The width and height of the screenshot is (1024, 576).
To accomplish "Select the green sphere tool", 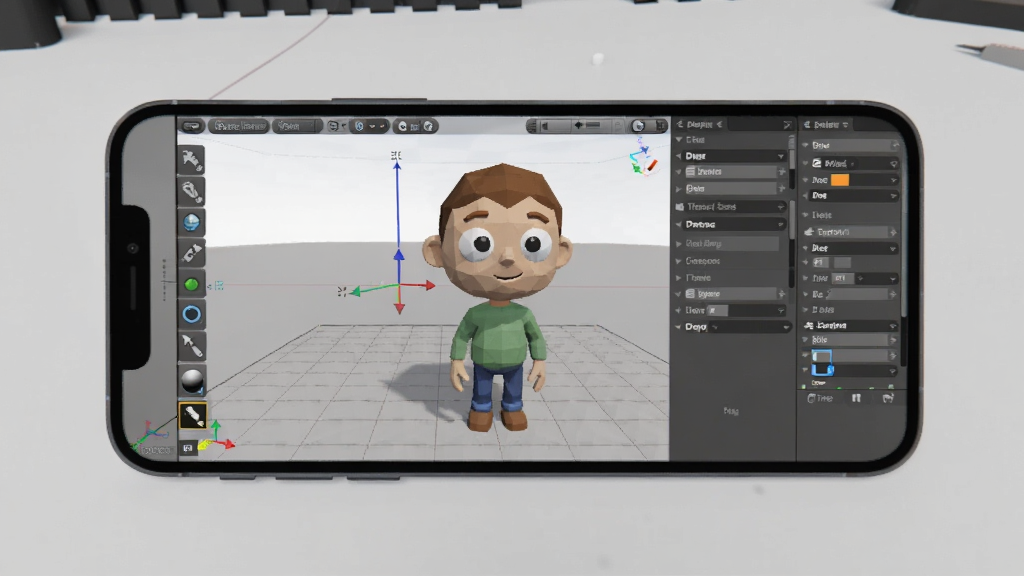I will (191, 285).
